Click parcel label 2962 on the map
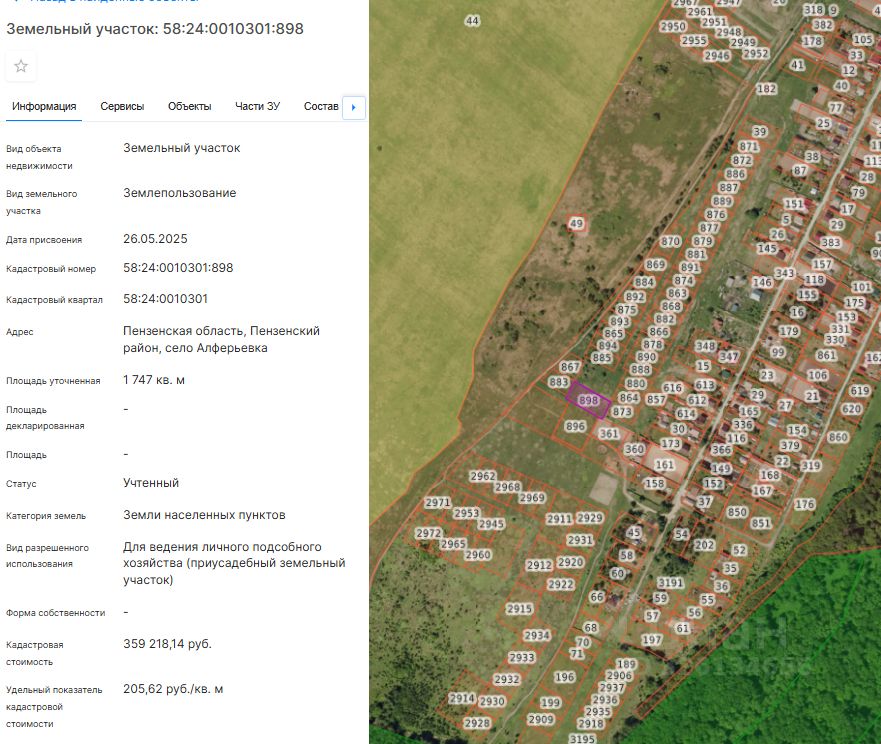Viewport: 881px width, 744px height. pos(483,476)
